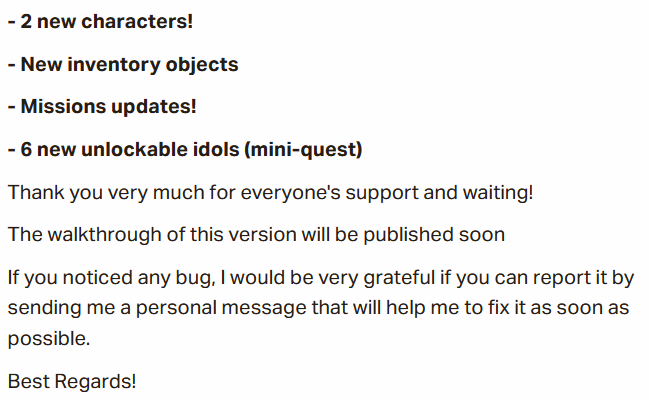Click the word "unlockable" in bold list
This screenshot has height=400, width=649.
click(x=135, y=149)
